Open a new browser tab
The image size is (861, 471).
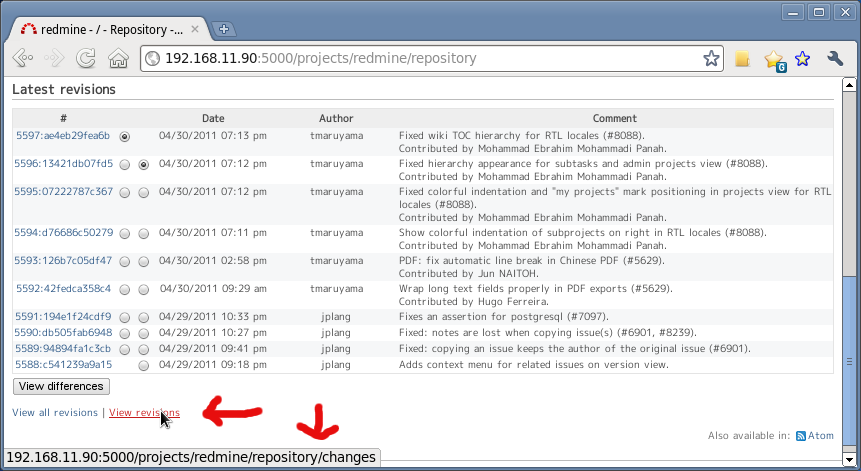(225, 29)
